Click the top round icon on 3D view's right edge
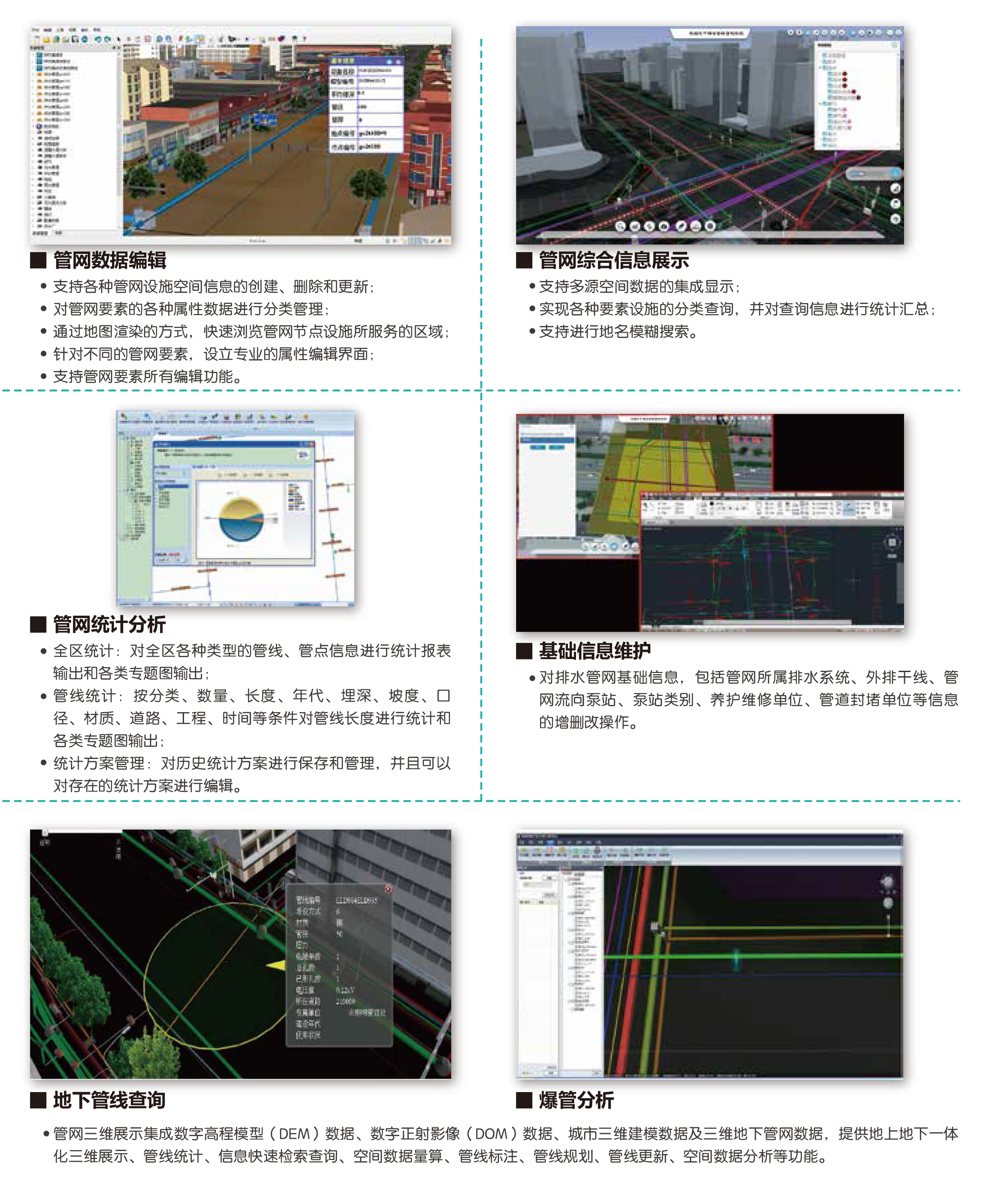Viewport: 1008px width, 1192px height. click(x=895, y=189)
